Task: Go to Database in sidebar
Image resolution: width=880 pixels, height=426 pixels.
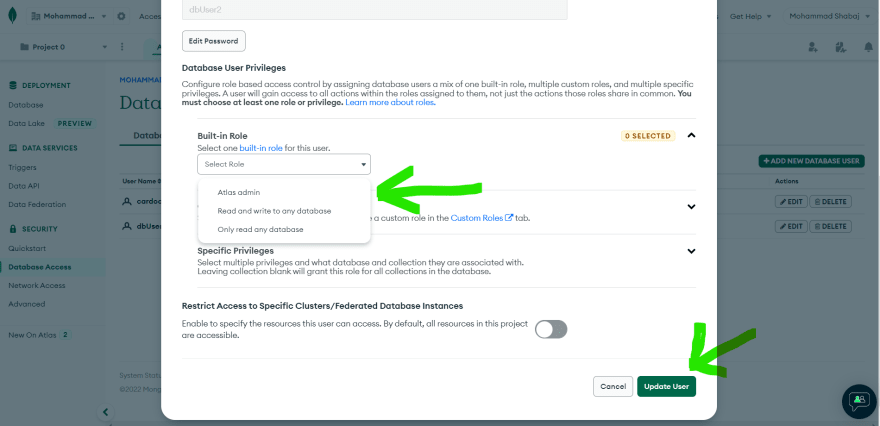Action: coord(26,105)
